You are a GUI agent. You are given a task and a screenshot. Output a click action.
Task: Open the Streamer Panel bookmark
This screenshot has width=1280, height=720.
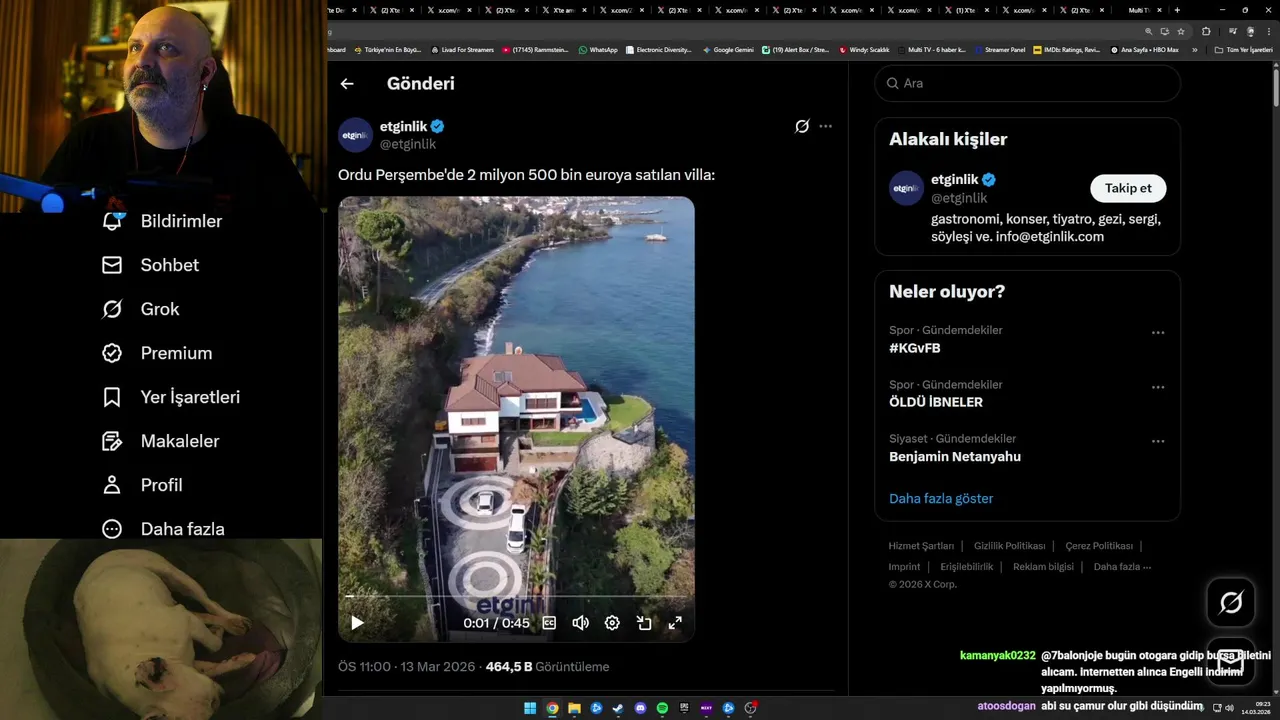(x=999, y=49)
